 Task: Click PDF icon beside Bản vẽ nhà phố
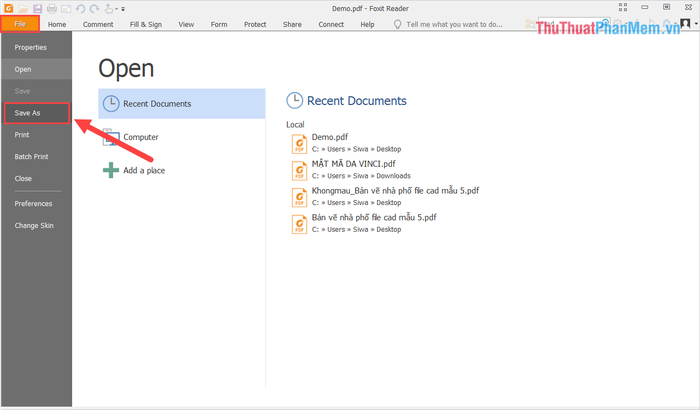pos(299,224)
